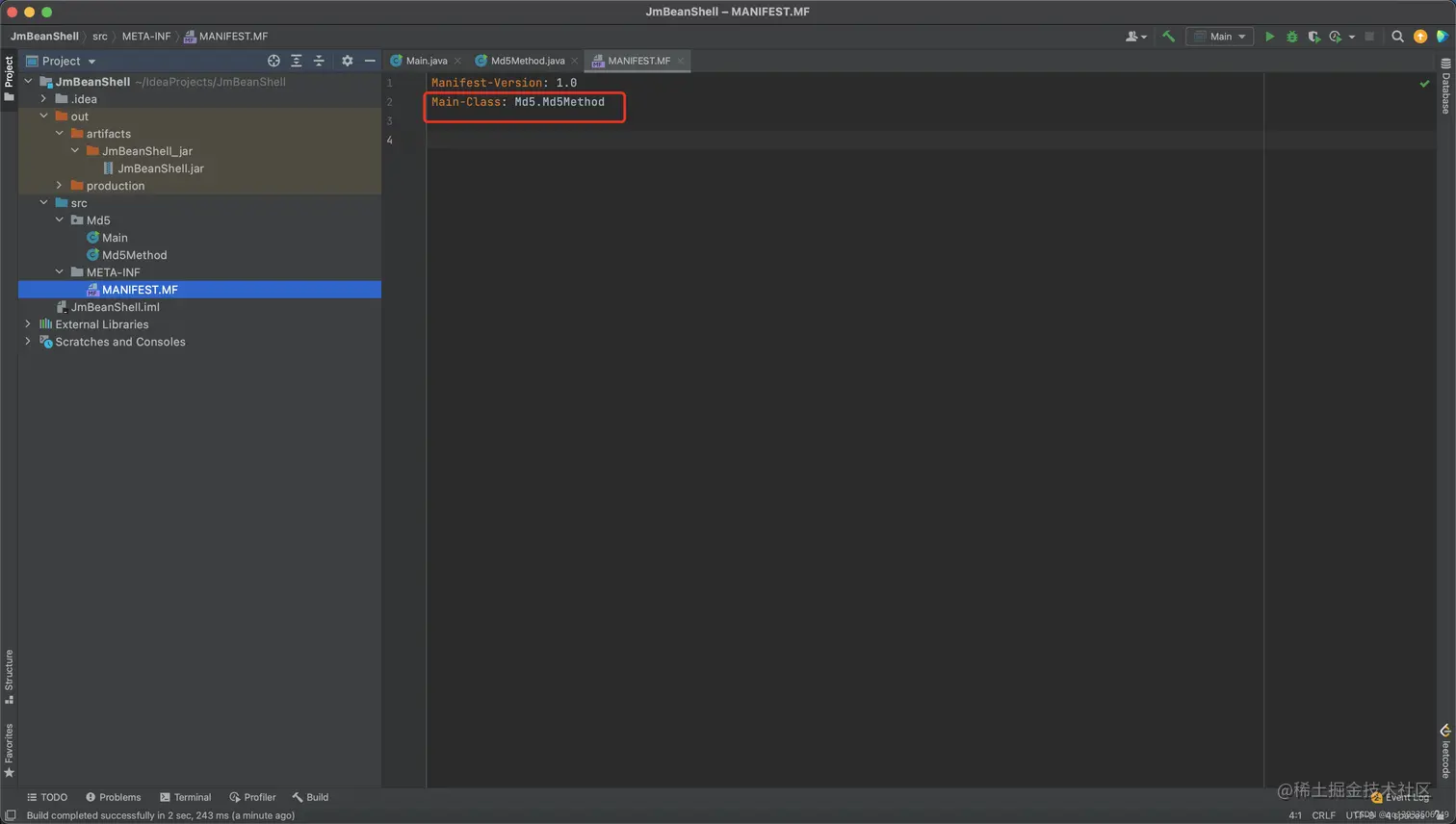This screenshot has width=1456, height=824.
Task: Open Search Everywhere magnifier icon
Action: (1397, 37)
